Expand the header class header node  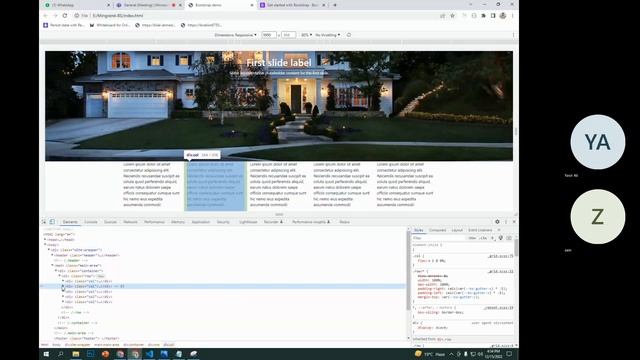point(53,255)
